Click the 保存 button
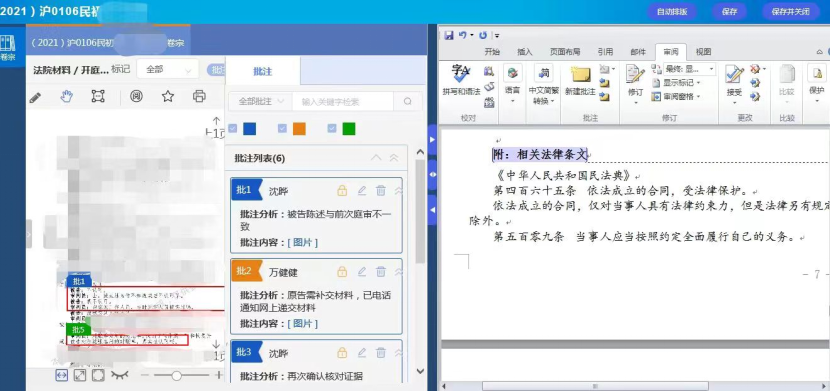The width and height of the screenshot is (830, 391). [x=729, y=12]
